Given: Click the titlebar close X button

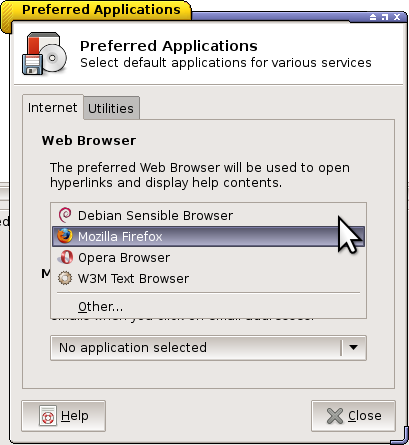Looking at the screenshot, I should point(397,17).
